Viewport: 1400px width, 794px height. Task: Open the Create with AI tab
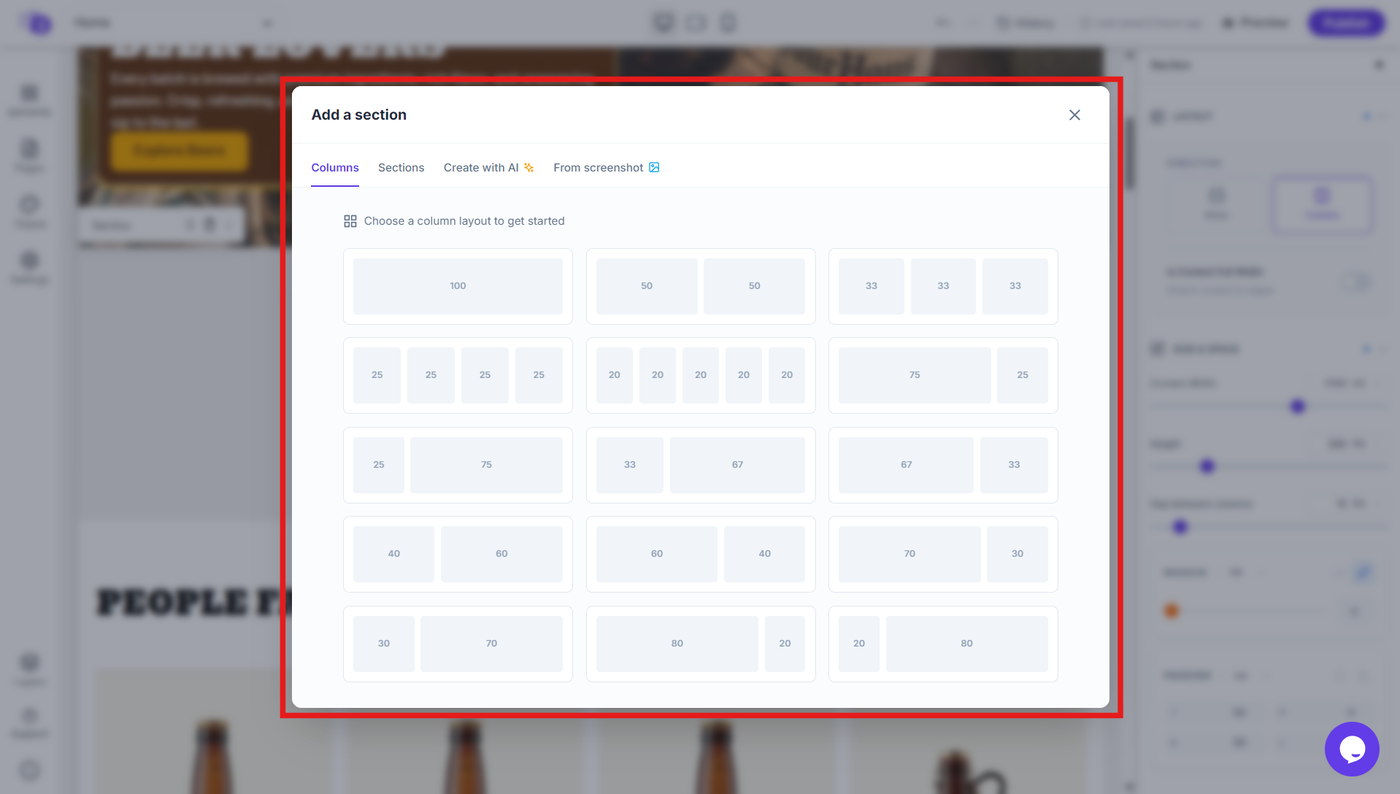[488, 167]
